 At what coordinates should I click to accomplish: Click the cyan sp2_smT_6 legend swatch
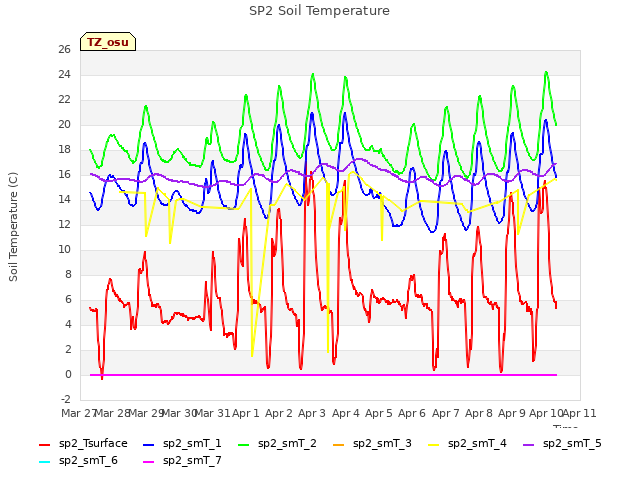pyautogui.click(x=44, y=462)
